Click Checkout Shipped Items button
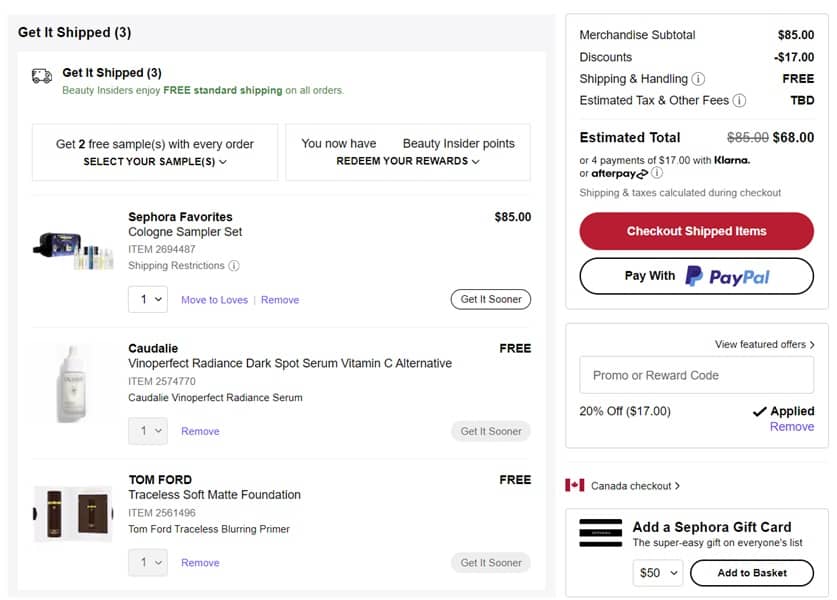This screenshot has height=600, width=837. coord(696,231)
